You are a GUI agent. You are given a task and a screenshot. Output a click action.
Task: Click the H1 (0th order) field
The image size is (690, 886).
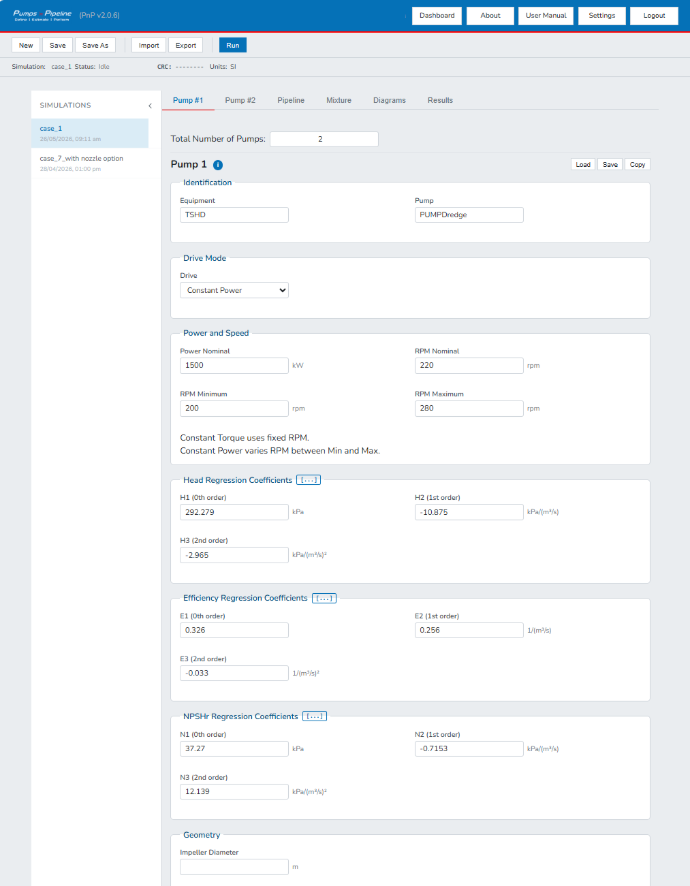point(234,513)
